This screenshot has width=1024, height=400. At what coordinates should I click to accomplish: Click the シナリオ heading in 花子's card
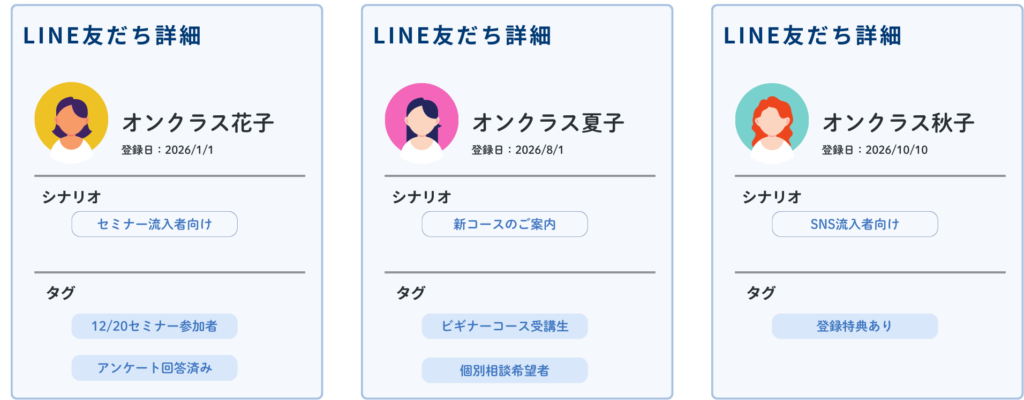point(72,196)
